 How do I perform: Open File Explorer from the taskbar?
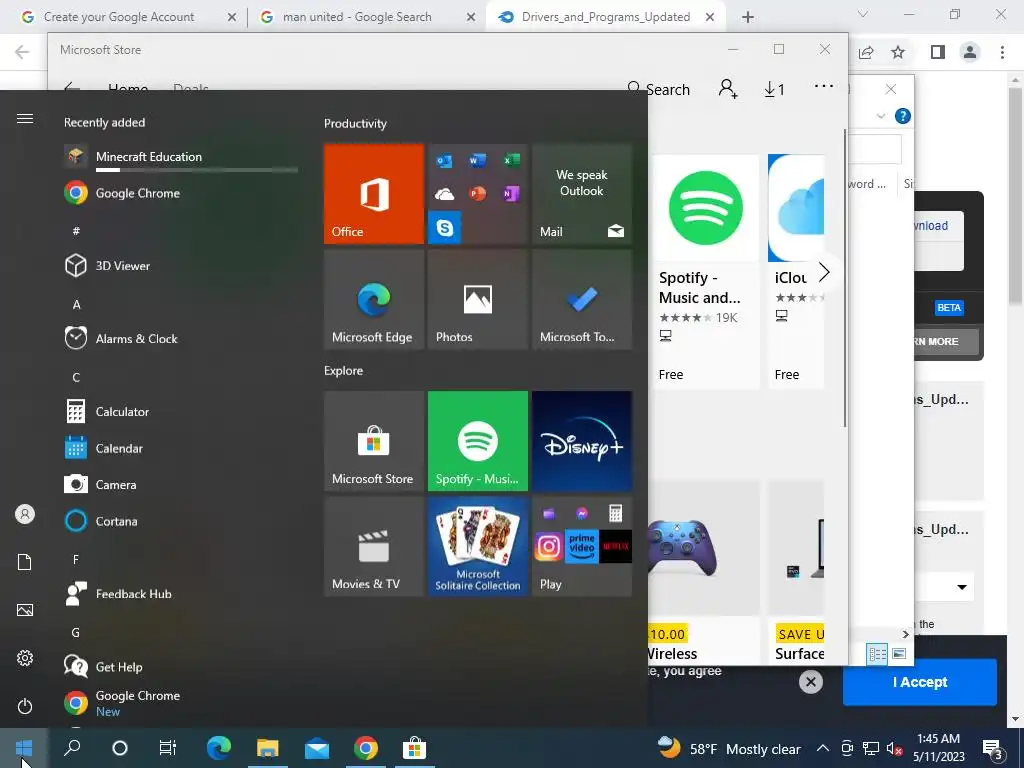pyautogui.click(x=267, y=748)
